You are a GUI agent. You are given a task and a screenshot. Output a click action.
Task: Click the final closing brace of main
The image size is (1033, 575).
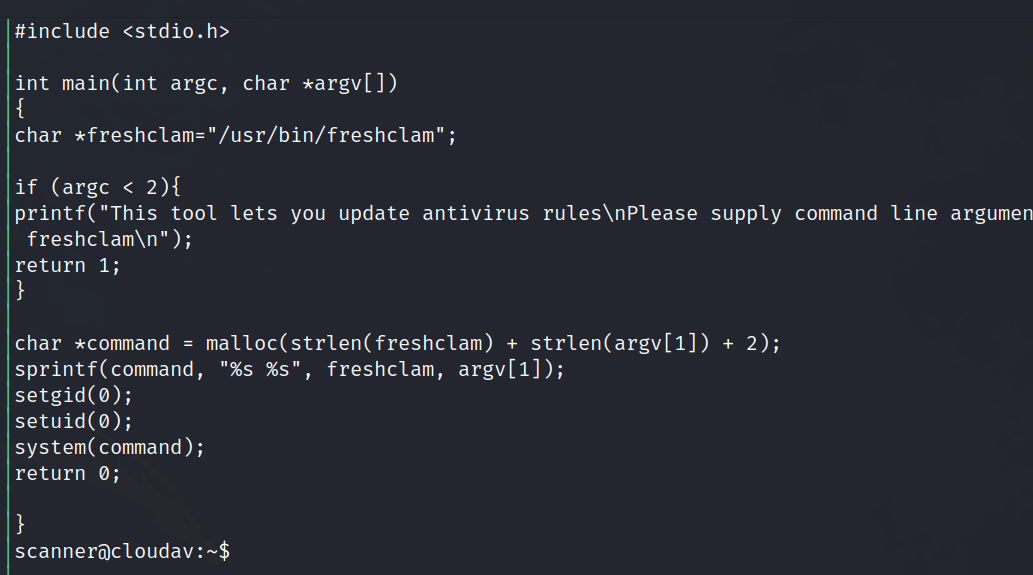20,524
